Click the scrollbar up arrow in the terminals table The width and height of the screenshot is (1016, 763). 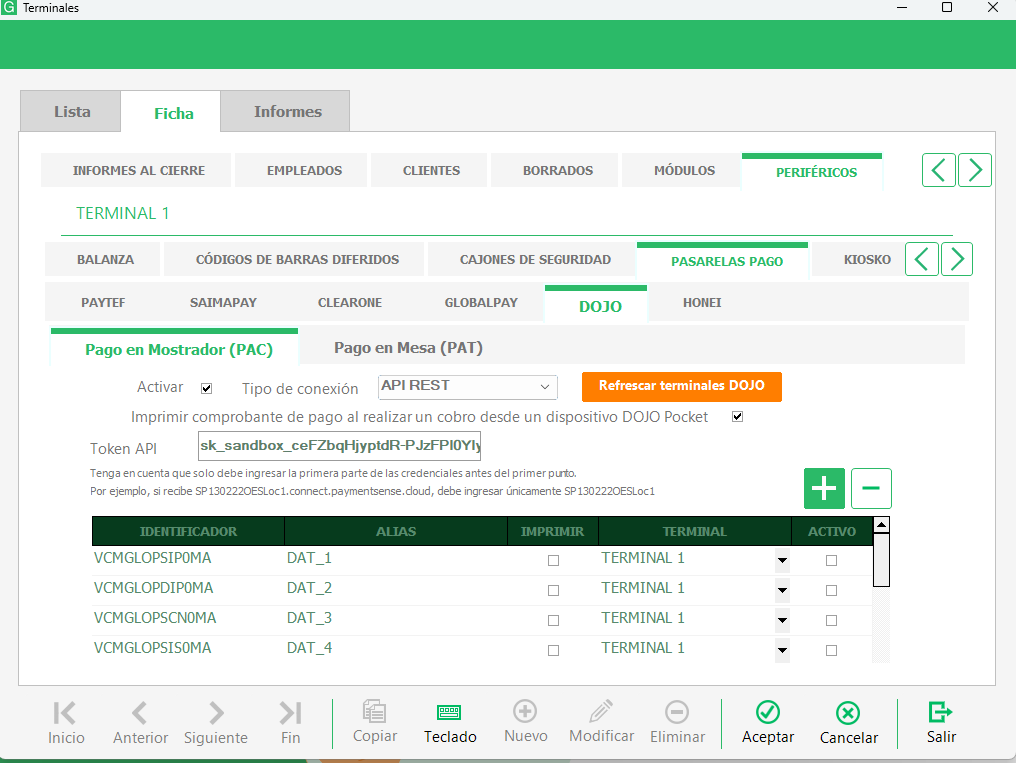point(881,525)
